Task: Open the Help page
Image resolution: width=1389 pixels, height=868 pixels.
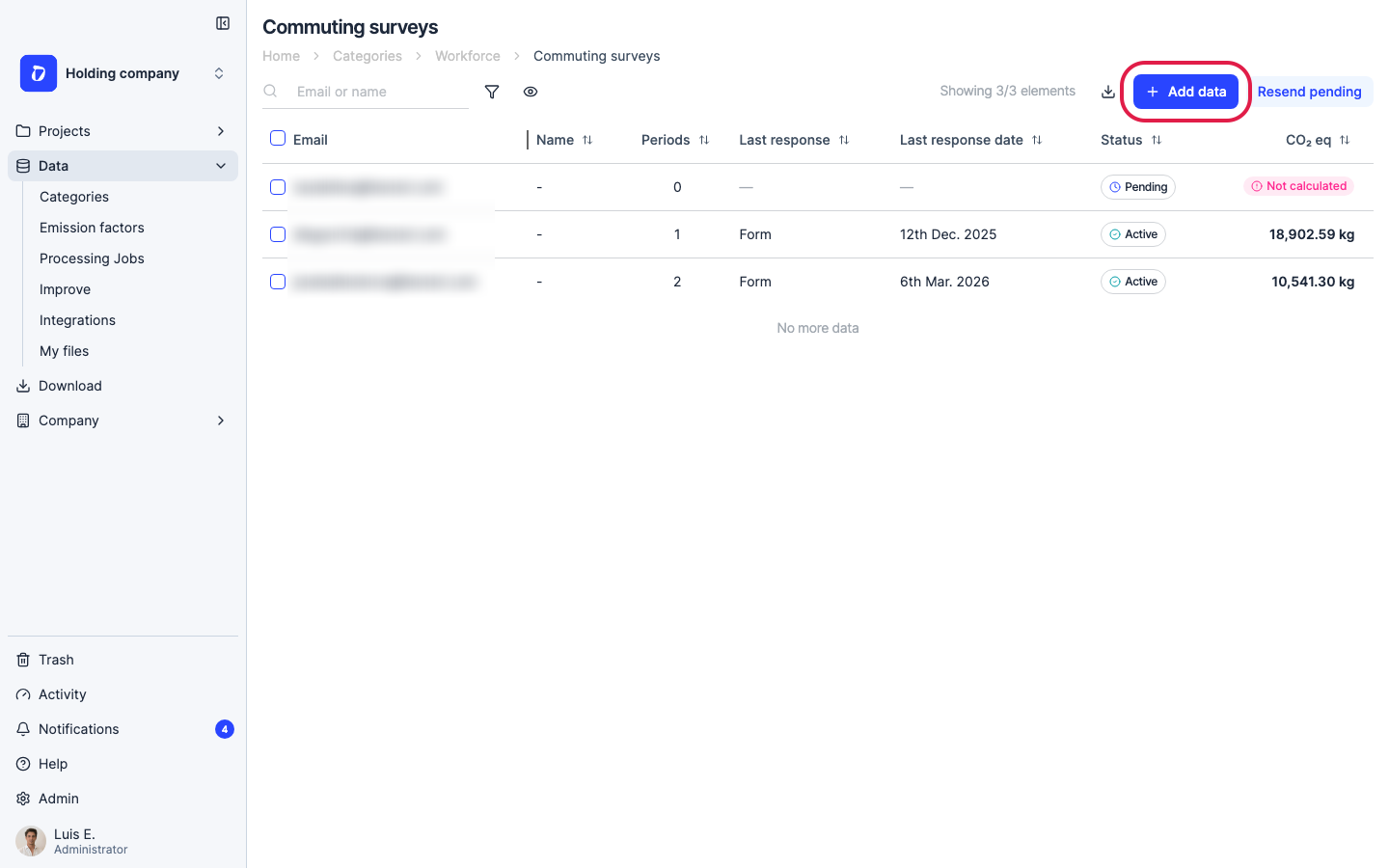Action: click(x=123, y=764)
